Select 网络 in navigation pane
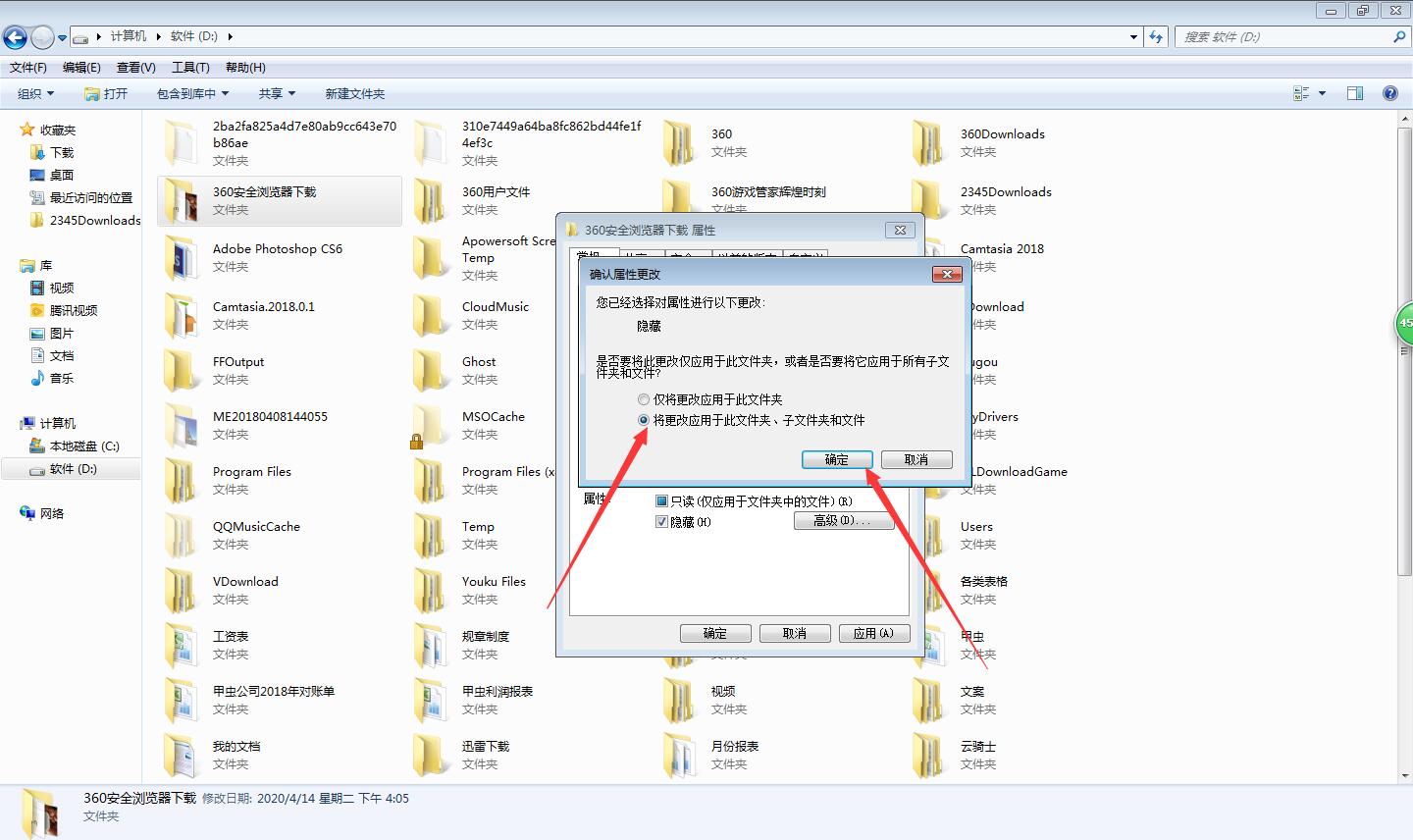This screenshot has width=1413, height=840. (x=41, y=513)
